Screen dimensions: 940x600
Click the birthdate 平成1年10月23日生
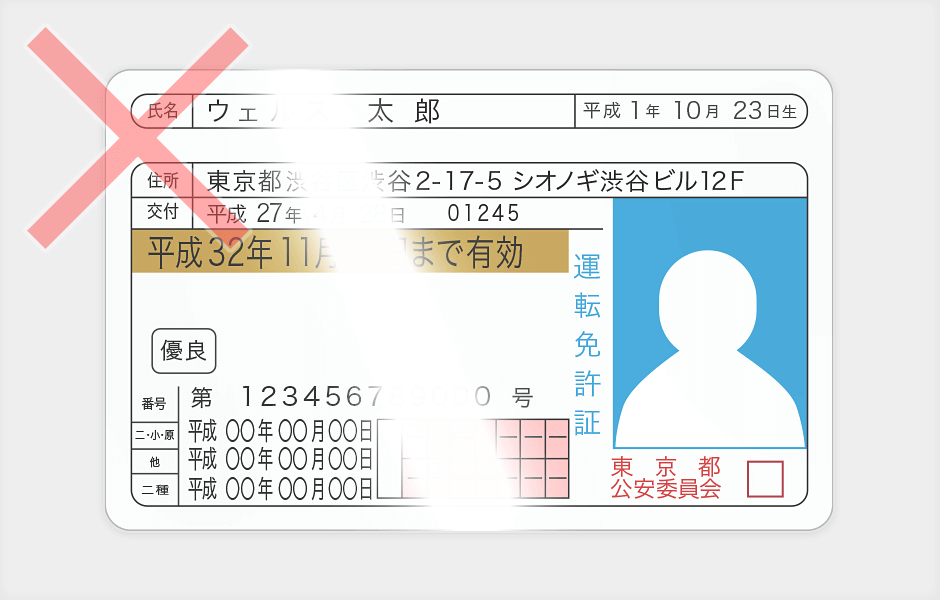tap(690, 111)
